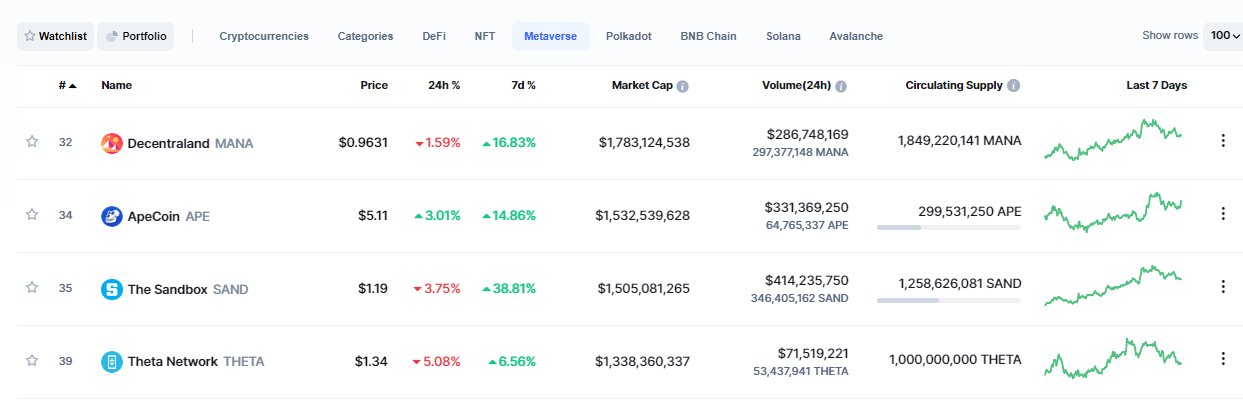This screenshot has height=400, width=1243.
Task: Star Decentraland to add to watchlist
Action: click(x=32, y=142)
